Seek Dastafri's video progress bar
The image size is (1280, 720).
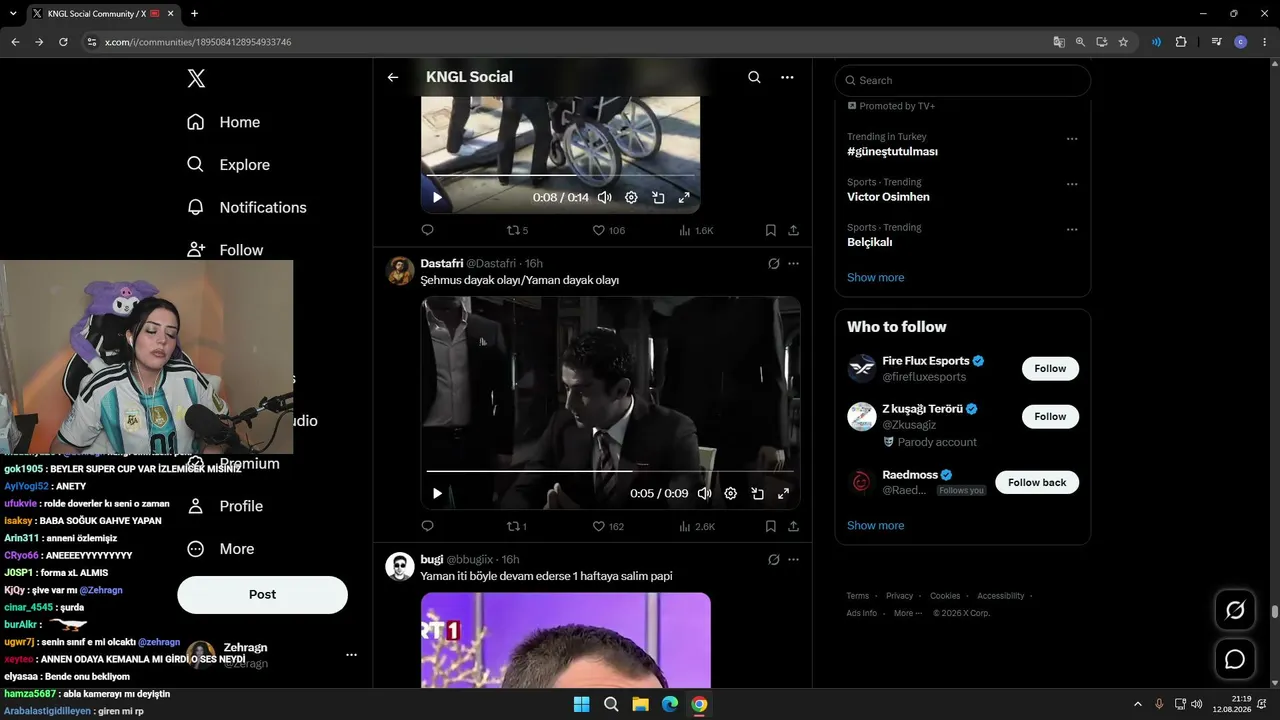coord(610,471)
